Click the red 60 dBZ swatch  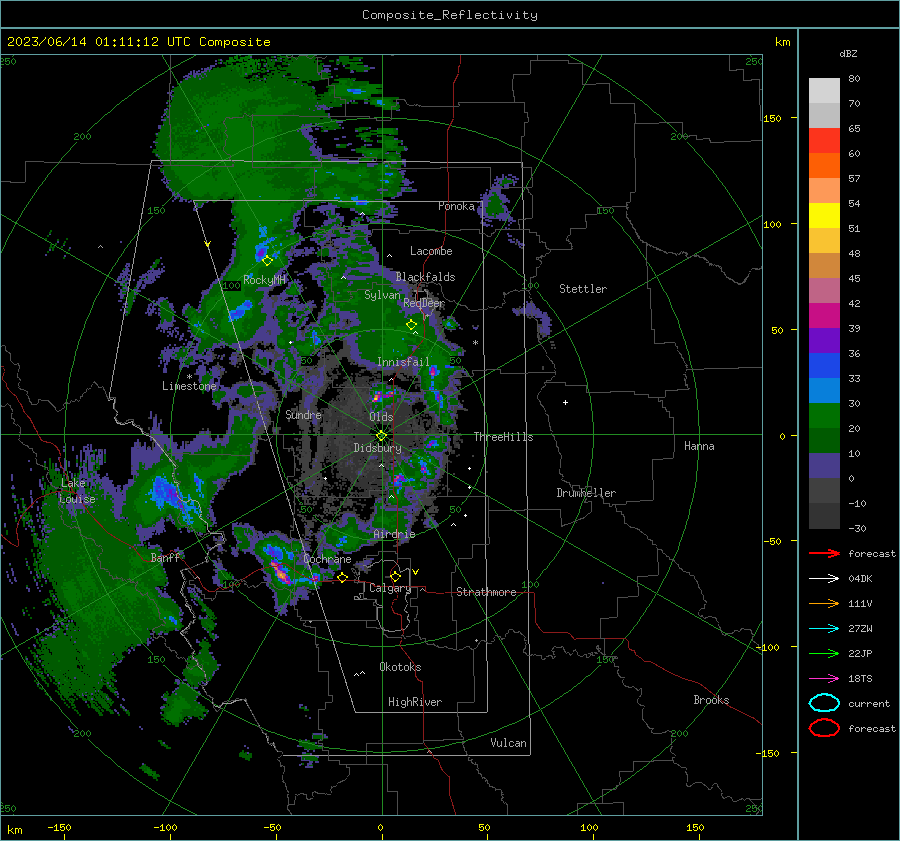tap(824, 141)
